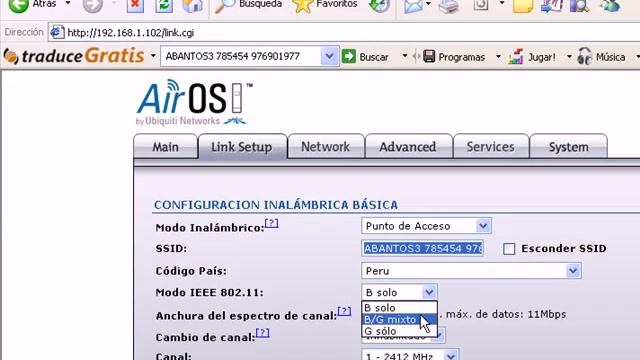Open help link next to Cambio de canal
Image resolution: width=640 pixels, height=360 pixels.
click(262, 333)
